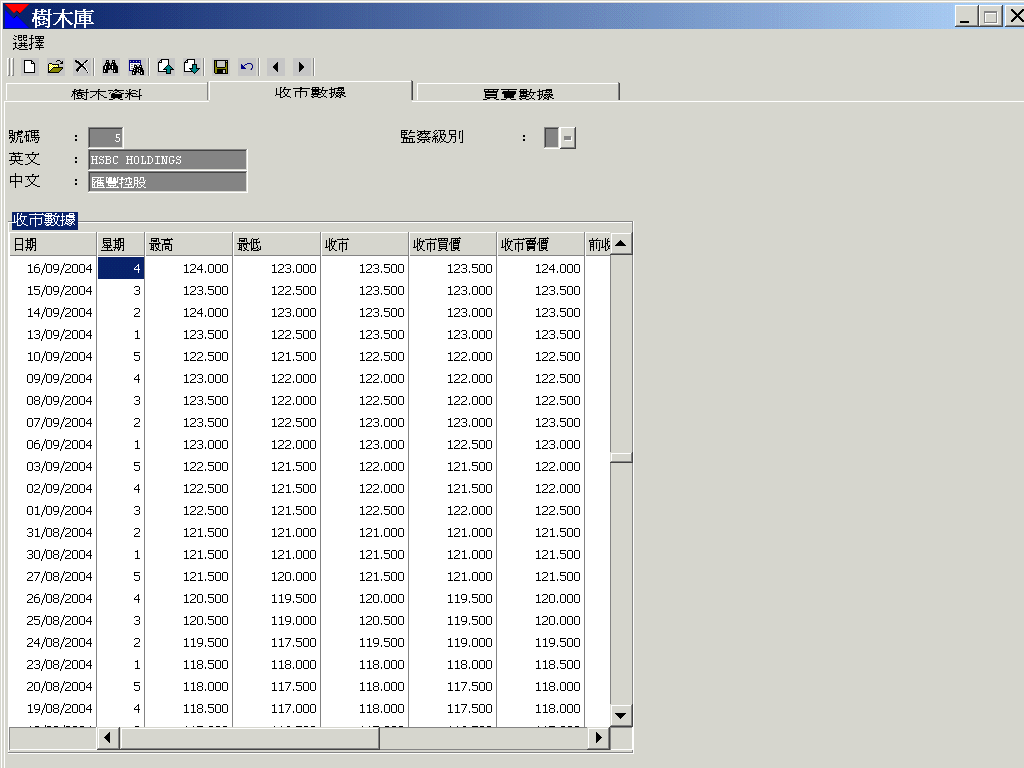Select the date cell 23/08/2004

click(53, 664)
